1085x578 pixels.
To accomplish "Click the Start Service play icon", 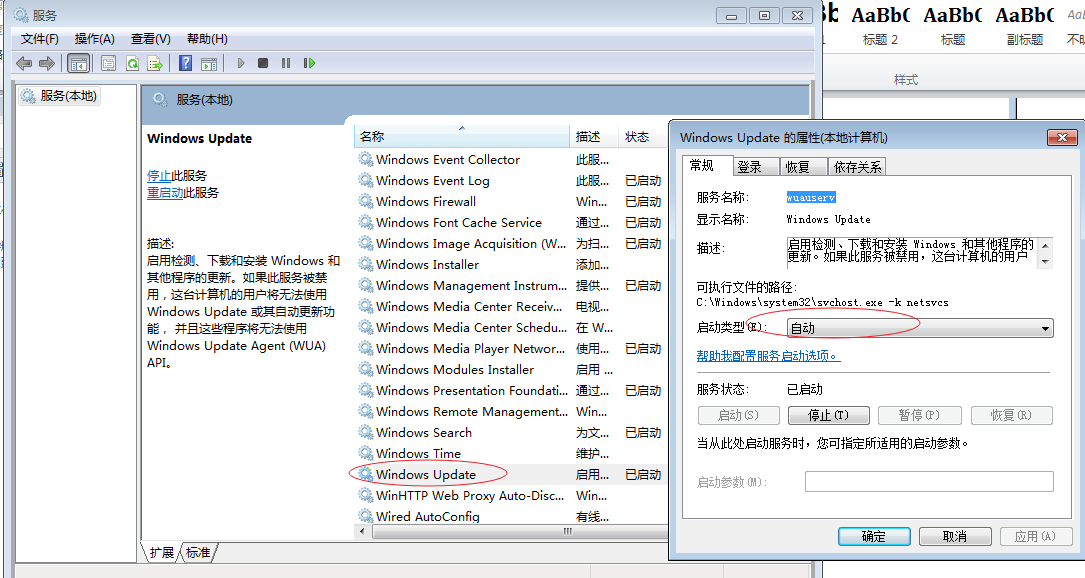I will coord(241,63).
